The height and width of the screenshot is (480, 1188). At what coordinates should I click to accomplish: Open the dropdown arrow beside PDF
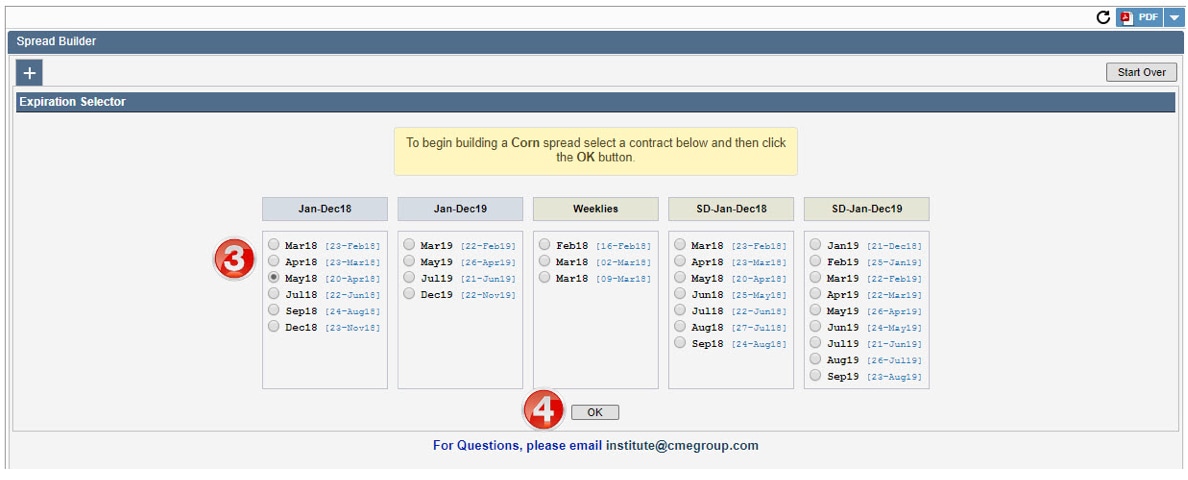(x=1173, y=17)
